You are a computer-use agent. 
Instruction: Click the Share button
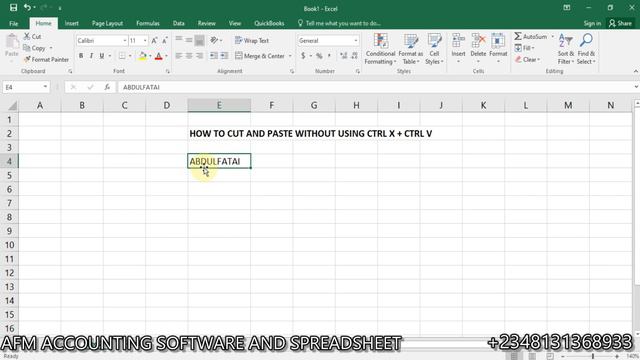tap(620, 23)
